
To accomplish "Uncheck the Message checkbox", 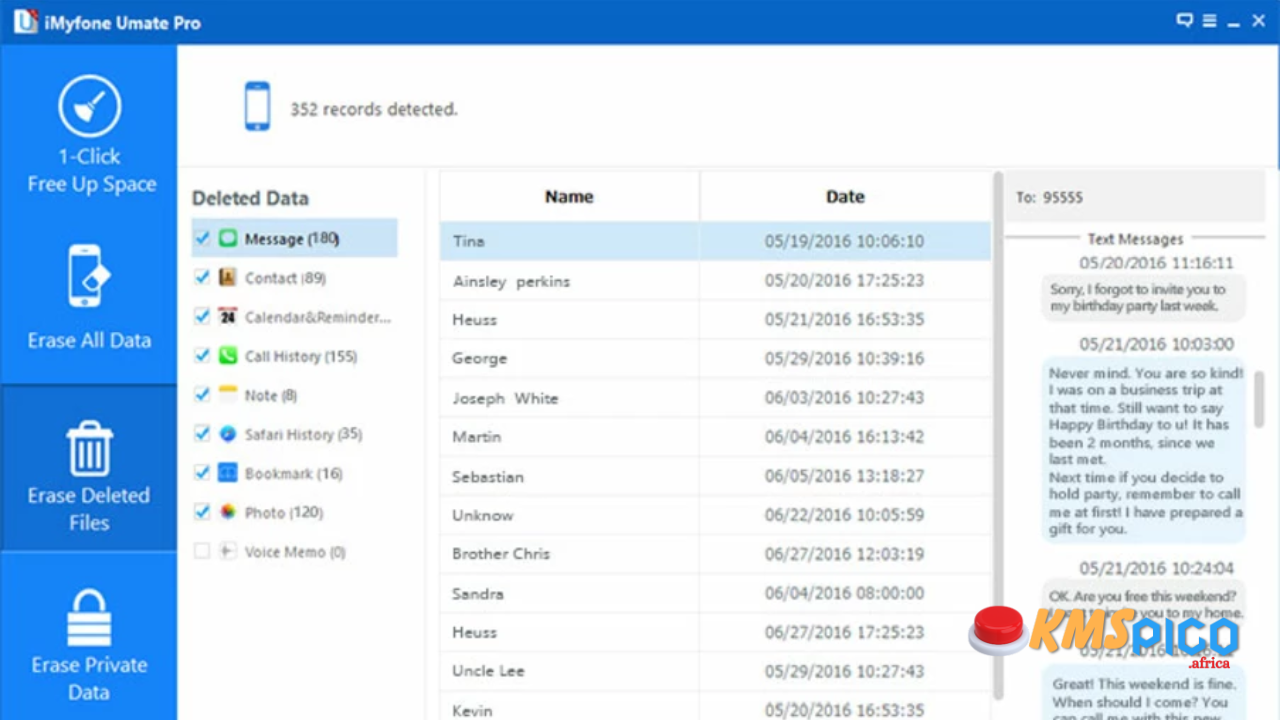I will pyautogui.click(x=202, y=238).
